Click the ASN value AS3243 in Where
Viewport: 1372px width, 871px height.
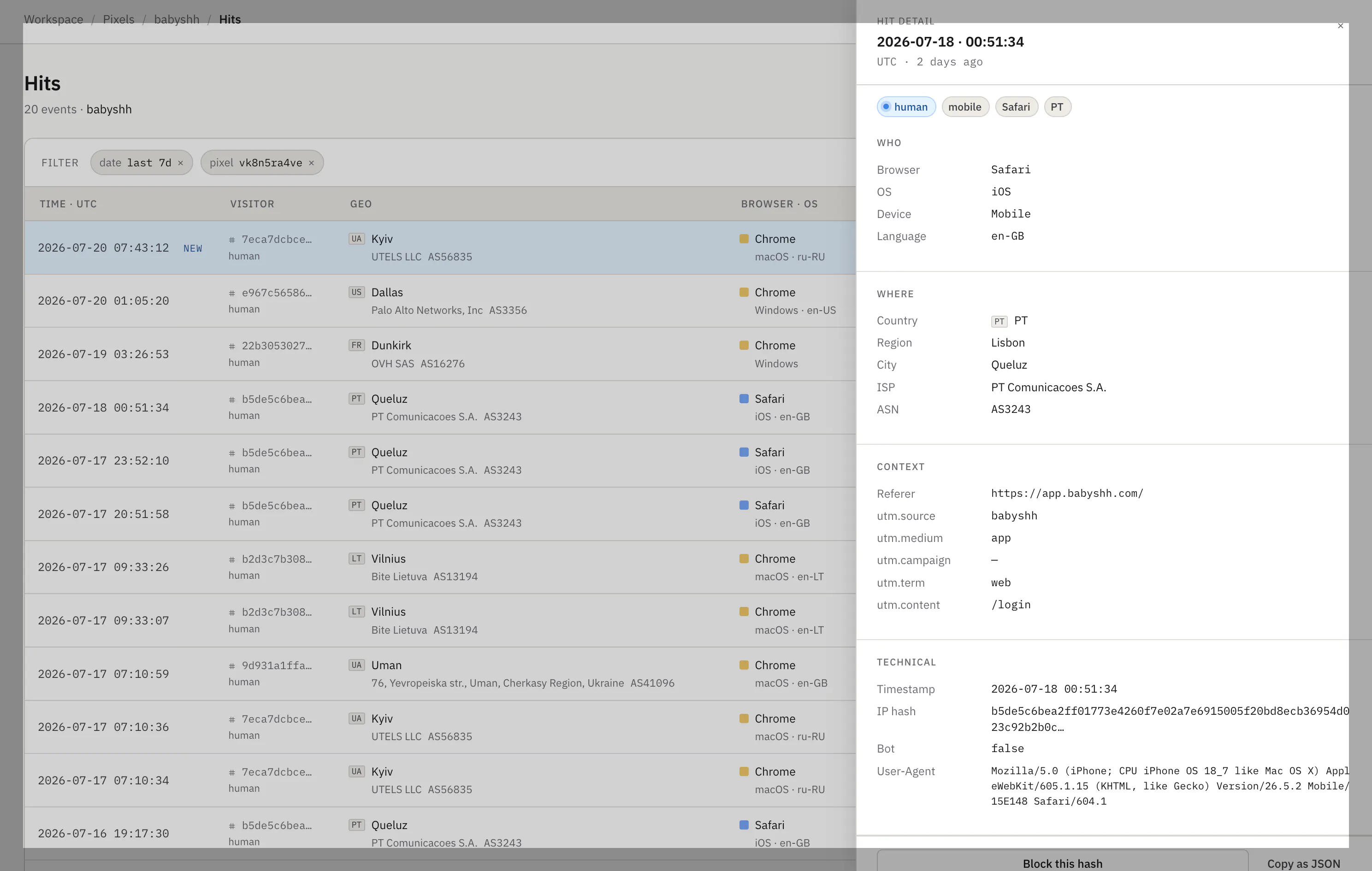[1010, 410]
